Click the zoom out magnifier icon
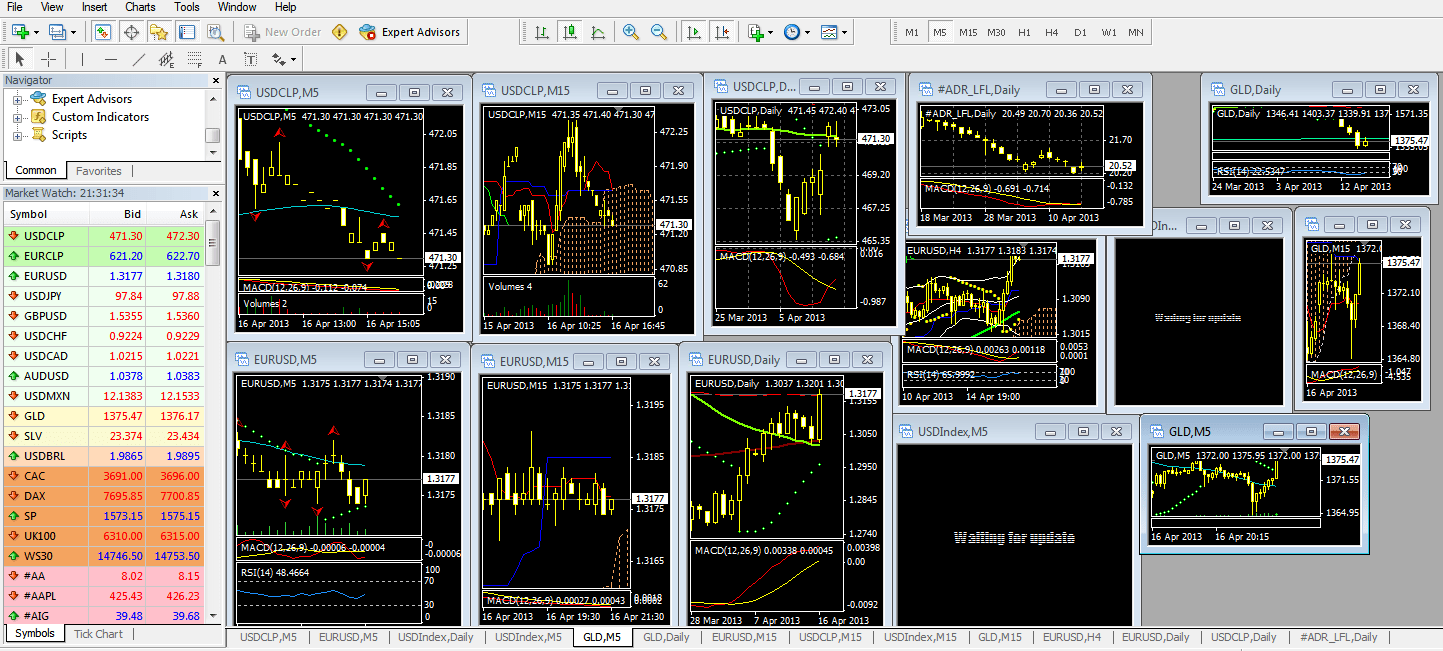 (x=658, y=32)
